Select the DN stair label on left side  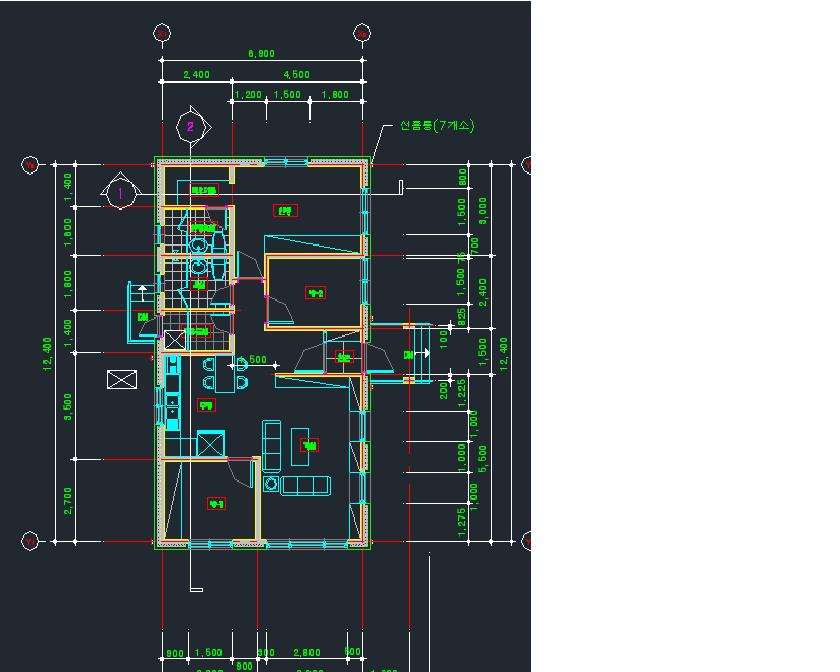[x=143, y=317]
